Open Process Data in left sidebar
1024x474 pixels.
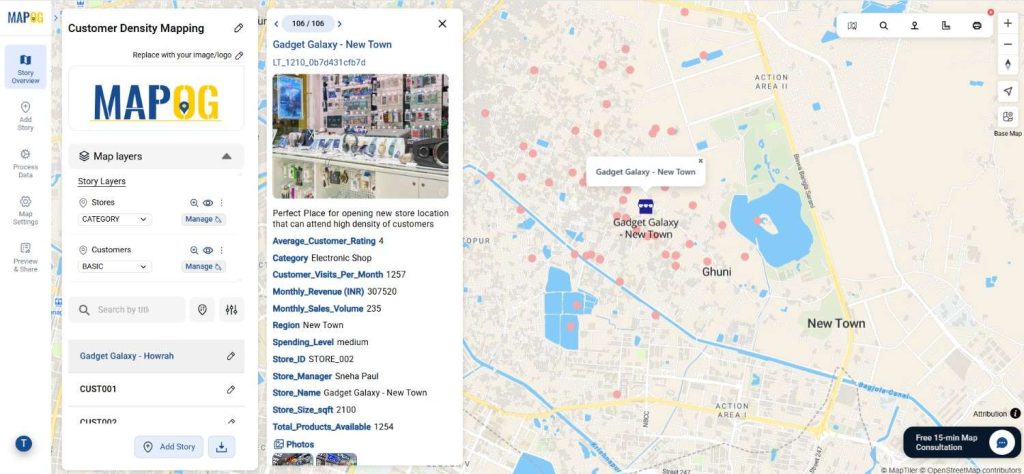click(x=25, y=164)
